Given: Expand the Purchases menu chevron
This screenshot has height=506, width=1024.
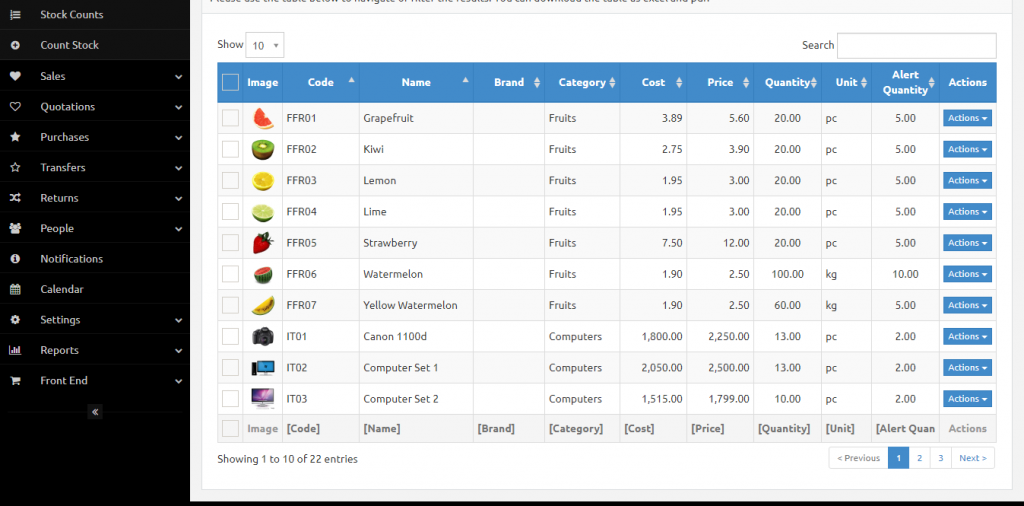Looking at the screenshot, I should 178,138.
